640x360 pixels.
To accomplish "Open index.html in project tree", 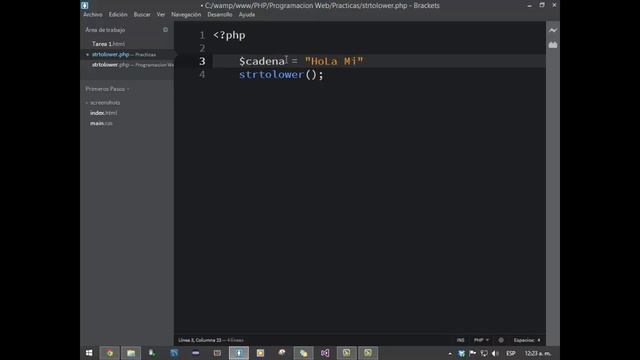I will pos(104,113).
